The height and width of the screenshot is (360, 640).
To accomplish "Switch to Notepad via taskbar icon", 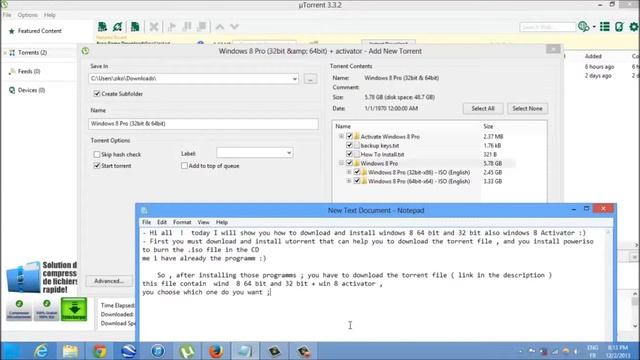I will click(x=245, y=351).
